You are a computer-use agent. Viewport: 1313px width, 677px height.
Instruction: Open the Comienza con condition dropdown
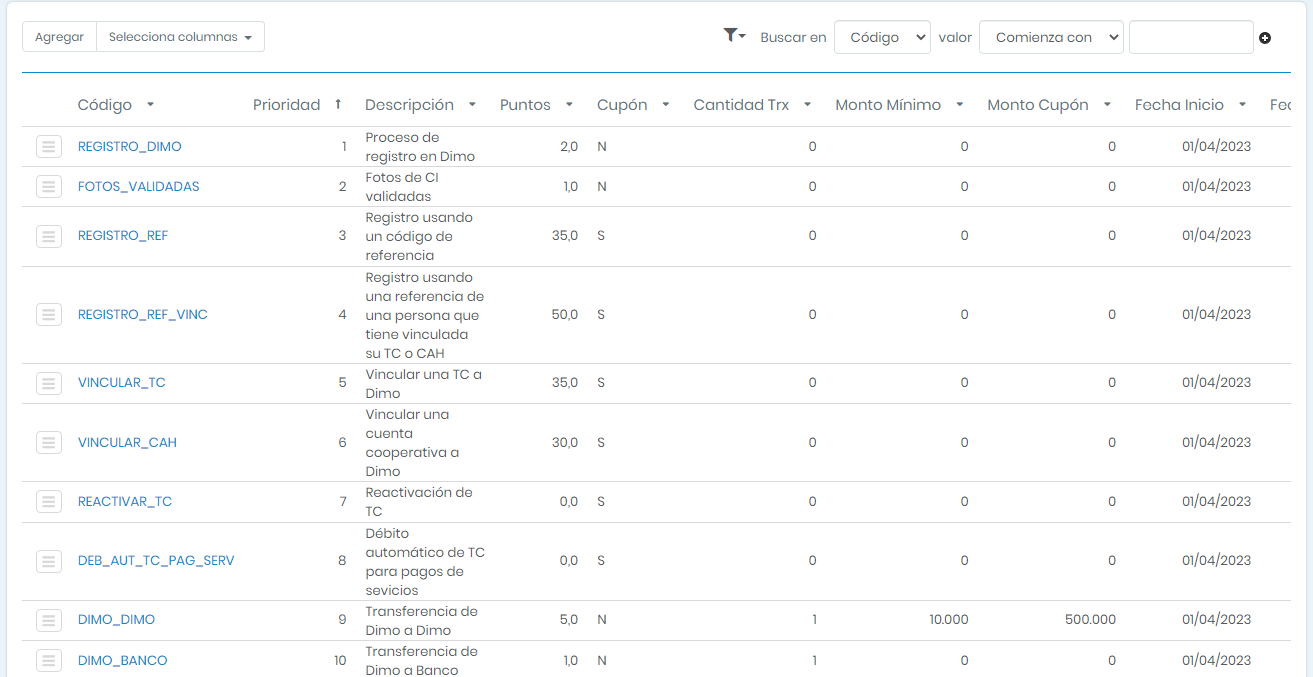coord(1051,37)
